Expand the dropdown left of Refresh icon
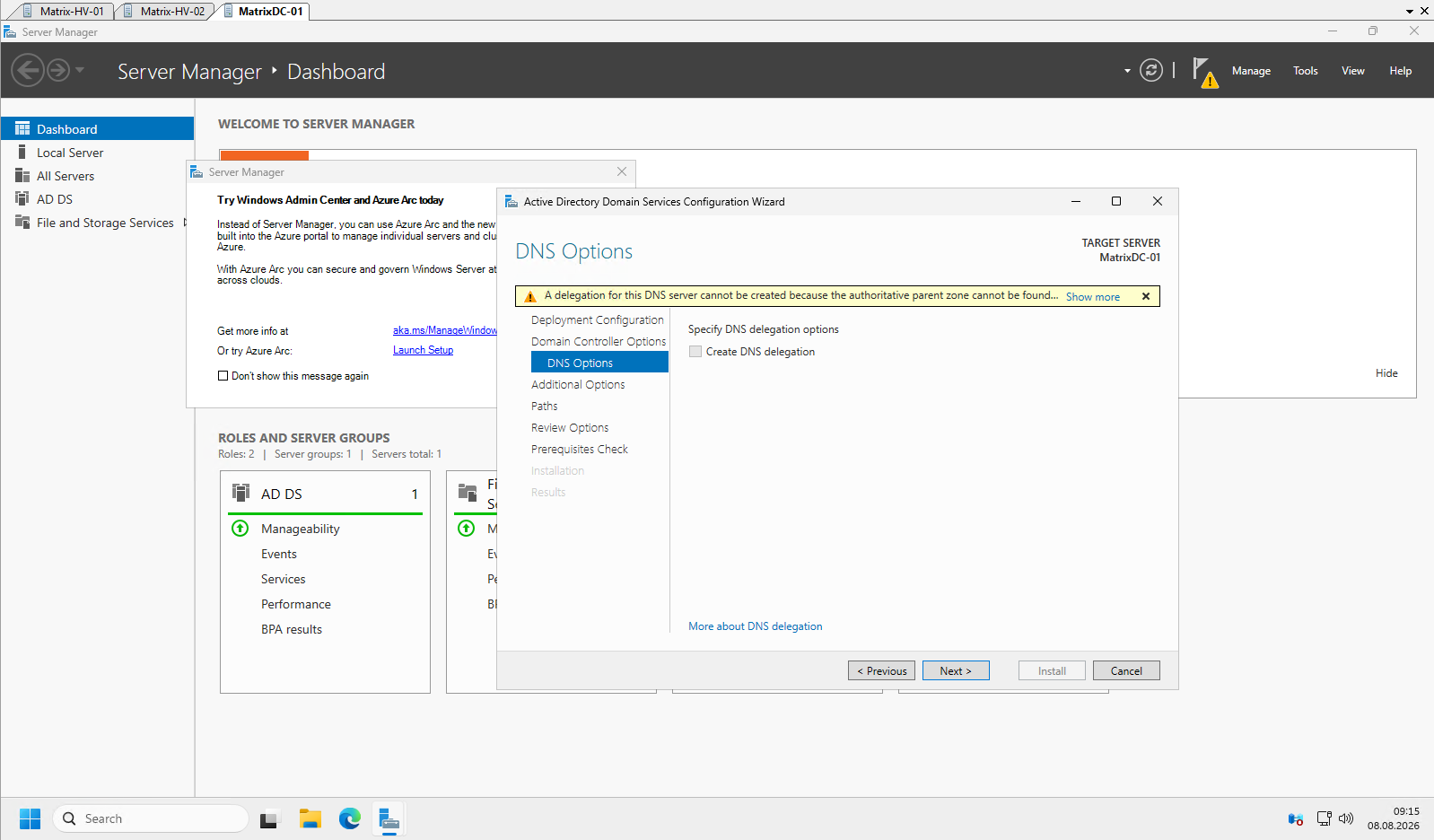 [x=1127, y=71]
